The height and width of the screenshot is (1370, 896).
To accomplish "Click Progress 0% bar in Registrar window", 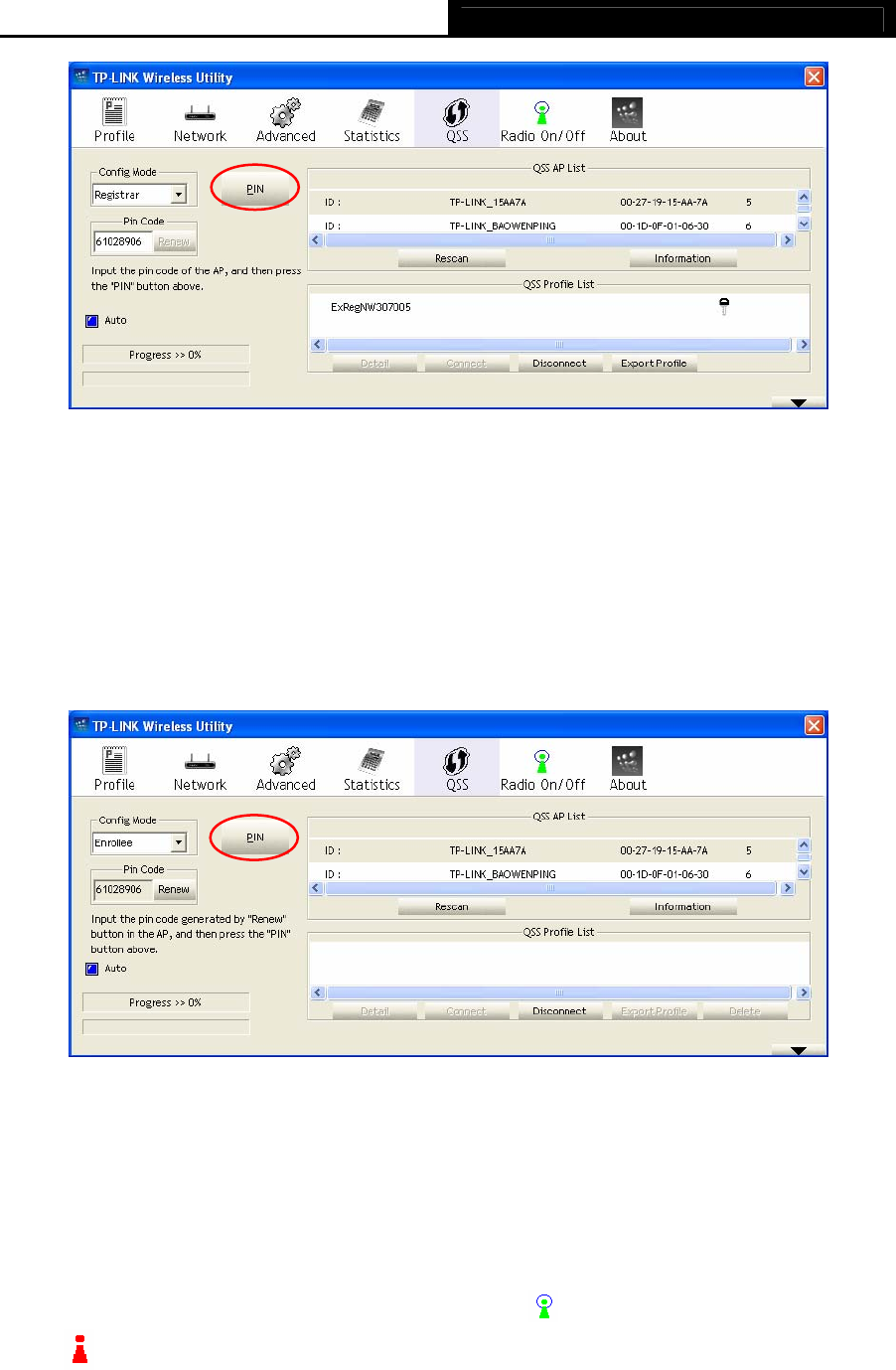I will (x=166, y=355).
